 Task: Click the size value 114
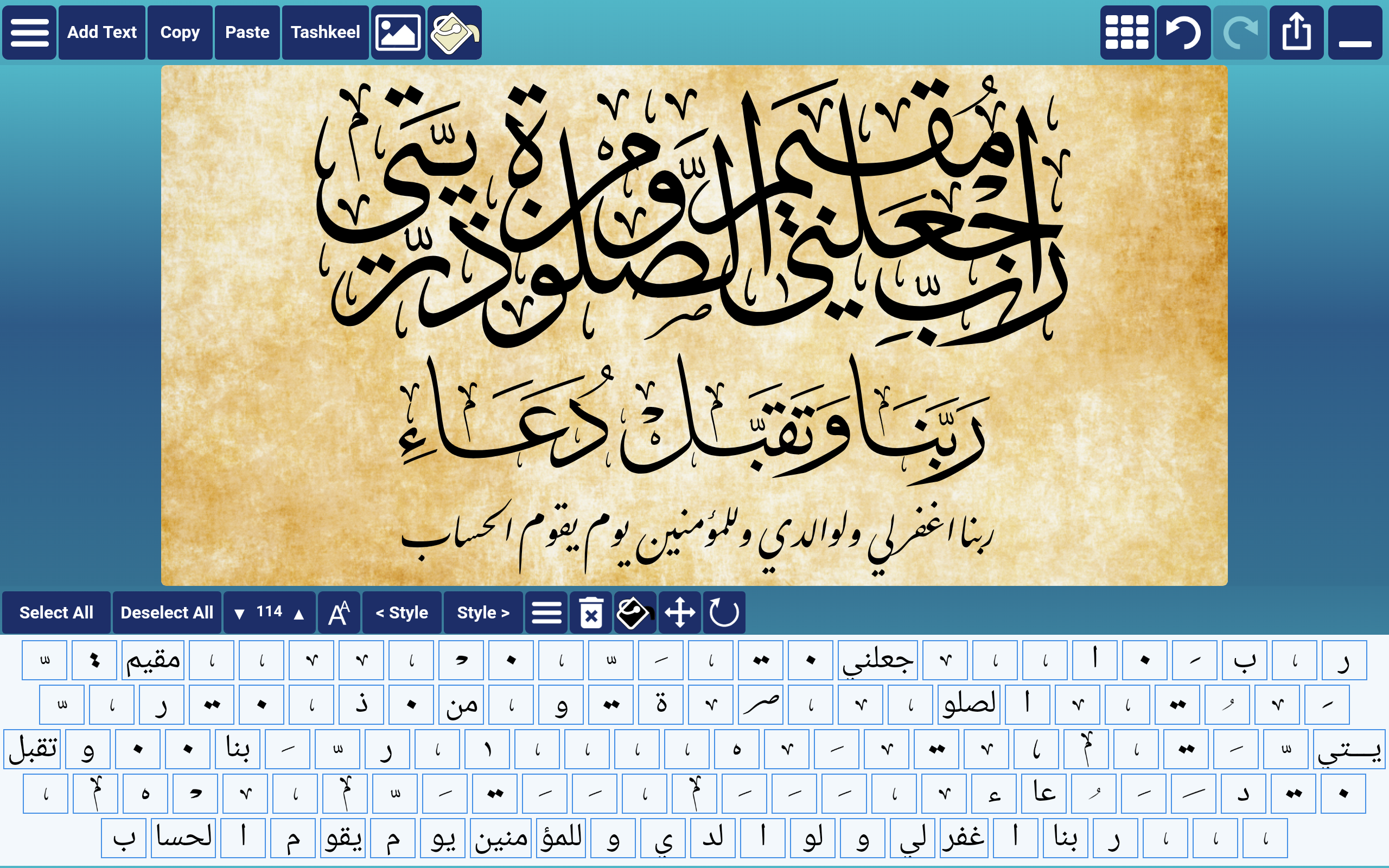click(x=269, y=611)
